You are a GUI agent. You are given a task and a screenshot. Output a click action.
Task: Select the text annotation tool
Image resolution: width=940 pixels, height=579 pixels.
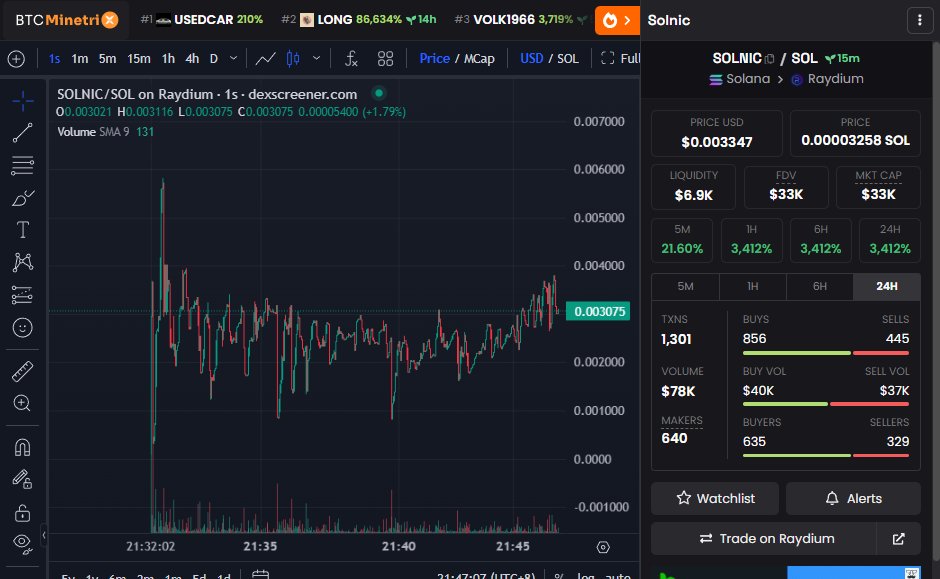tap(23, 230)
